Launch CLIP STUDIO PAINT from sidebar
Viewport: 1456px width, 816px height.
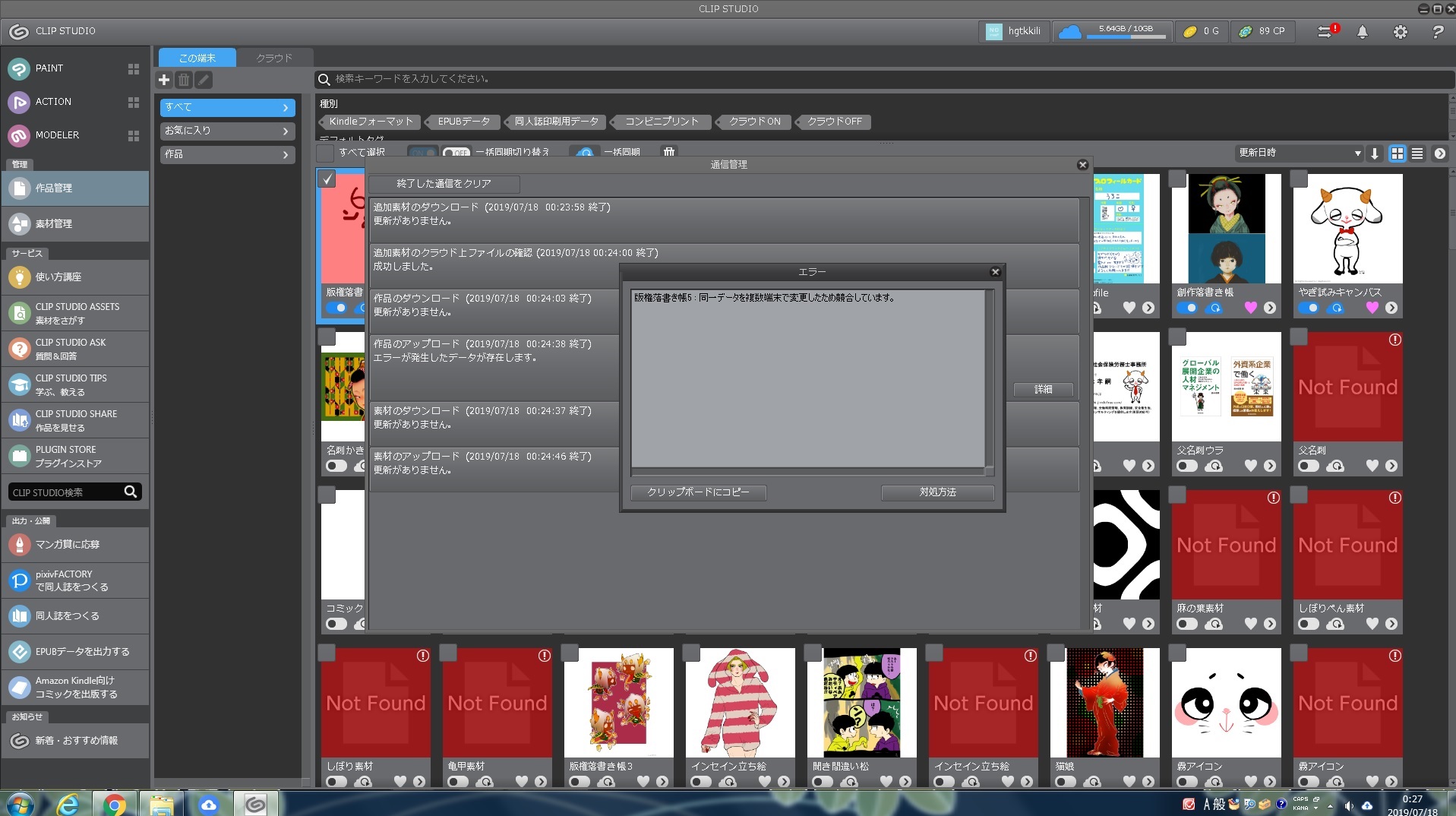pos(49,68)
